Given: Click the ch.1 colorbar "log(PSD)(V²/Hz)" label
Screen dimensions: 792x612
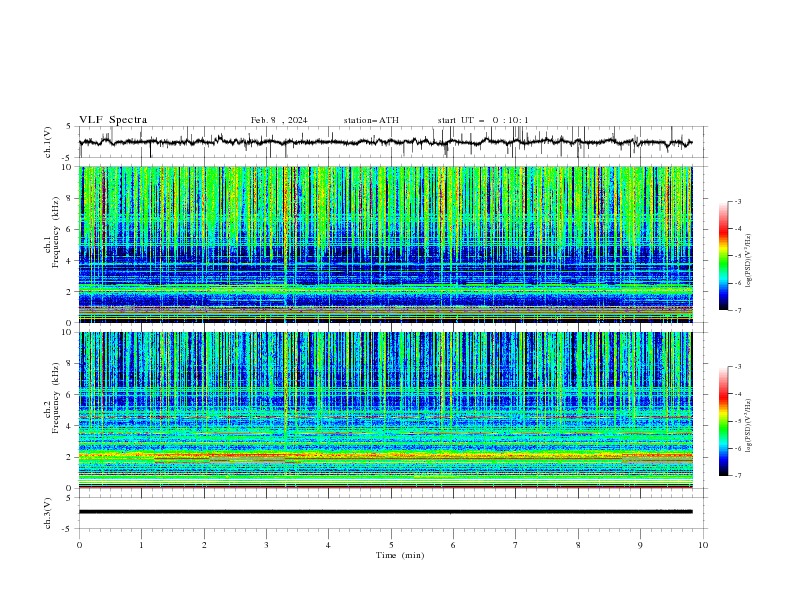Looking at the screenshot, I should coord(748,261).
